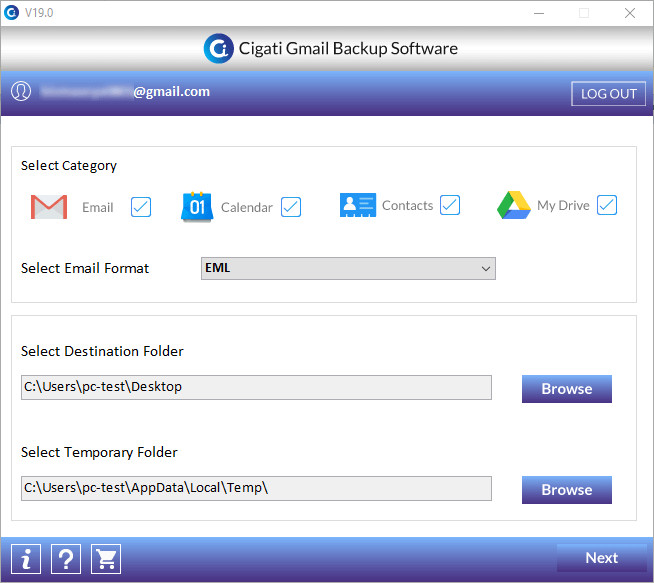Click the info icon in bottom bar
Viewport: 654px width, 583px height.
[26, 559]
